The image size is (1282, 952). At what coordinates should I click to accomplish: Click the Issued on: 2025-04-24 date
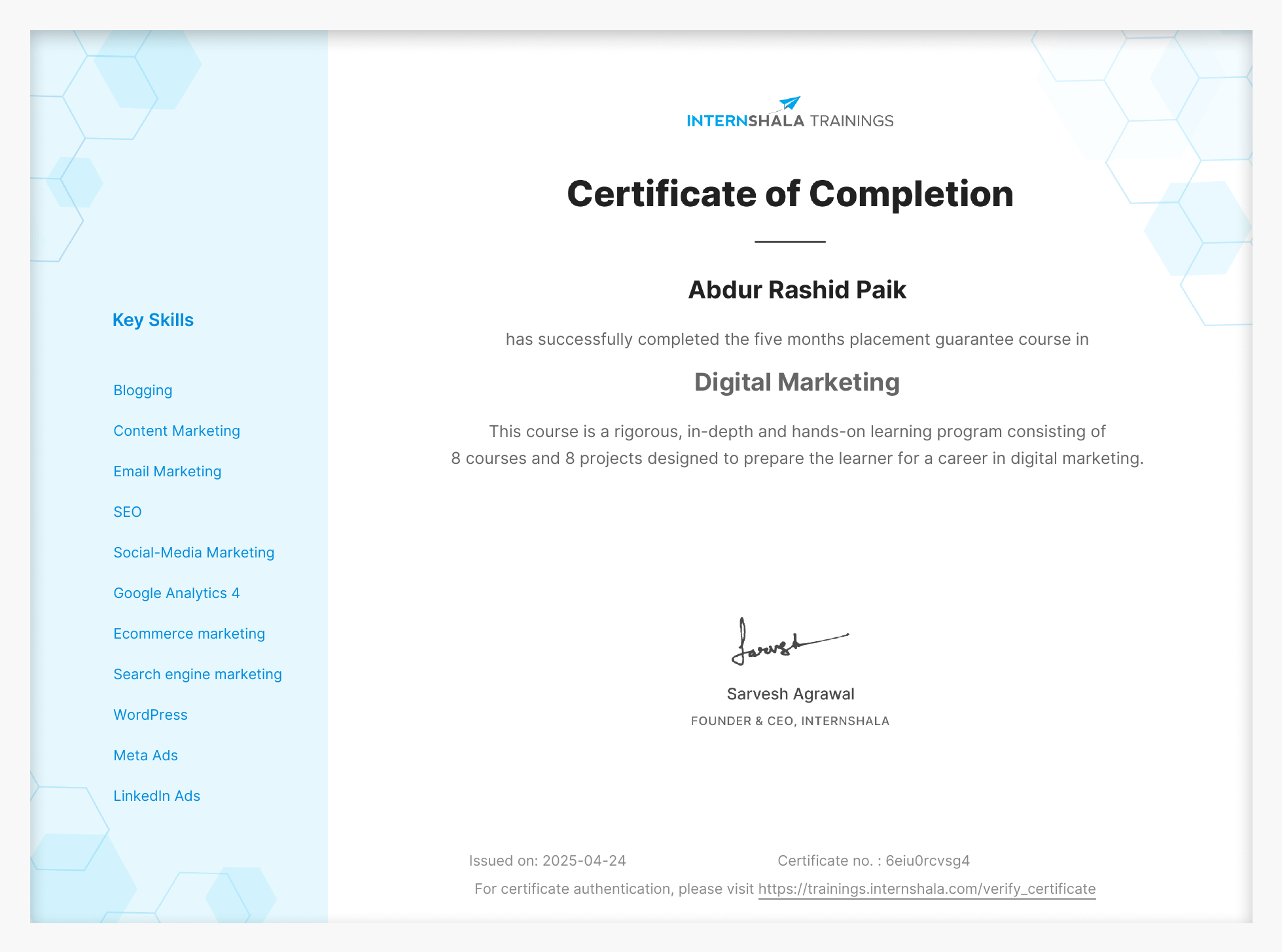(548, 861)
